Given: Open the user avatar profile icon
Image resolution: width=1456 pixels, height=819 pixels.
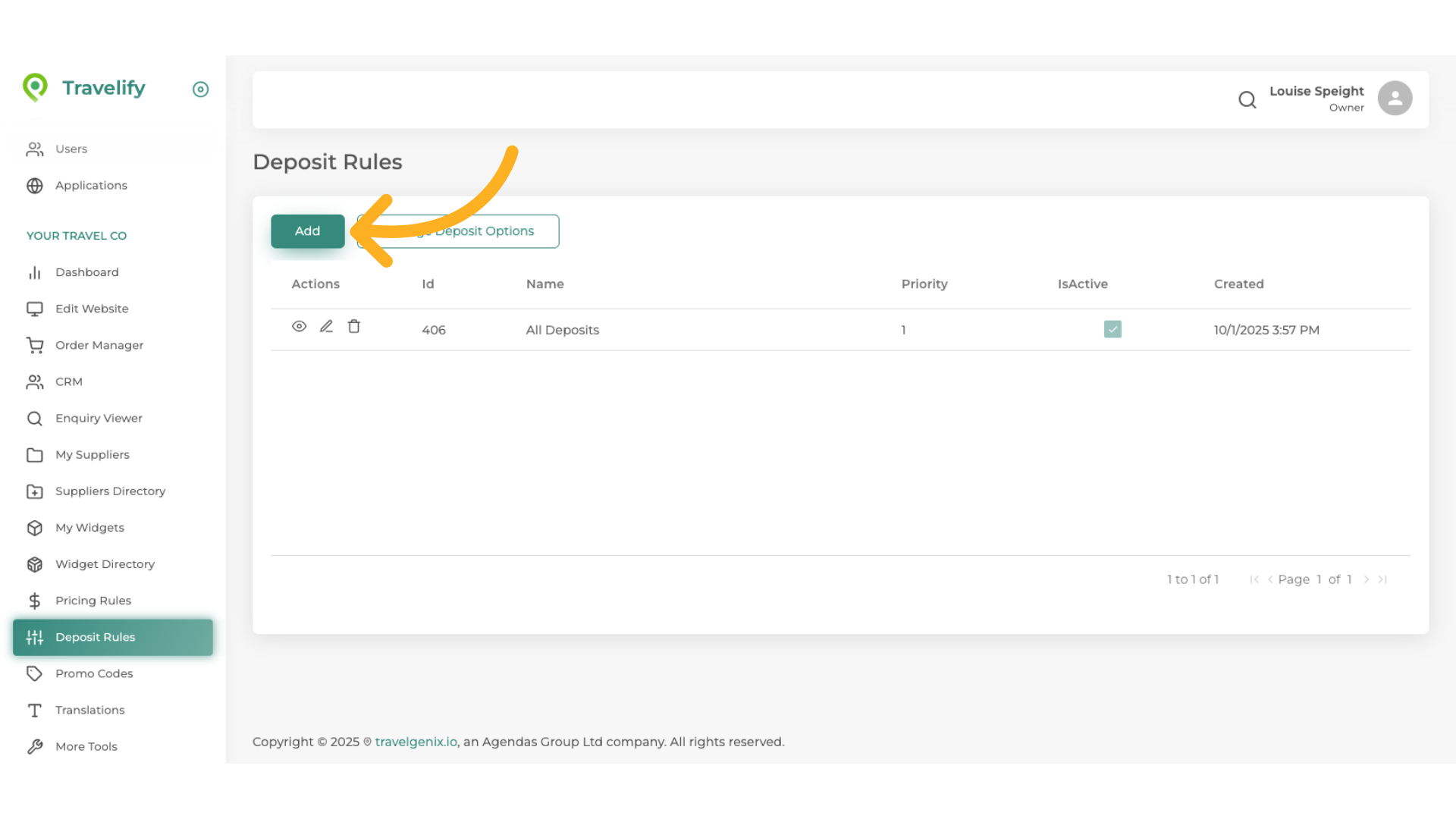Looking at the screenshot, I should (1395, 99).
